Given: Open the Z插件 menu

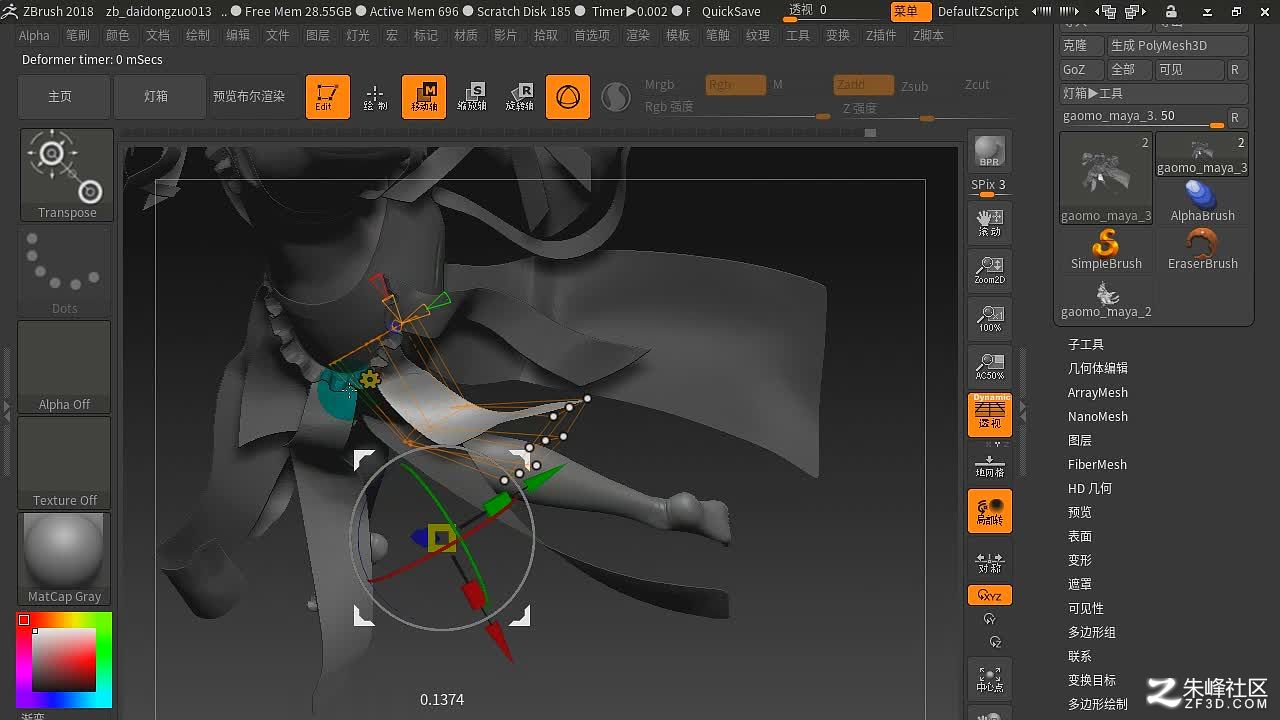Looking at the screenshot, I should tap(882, 35).
